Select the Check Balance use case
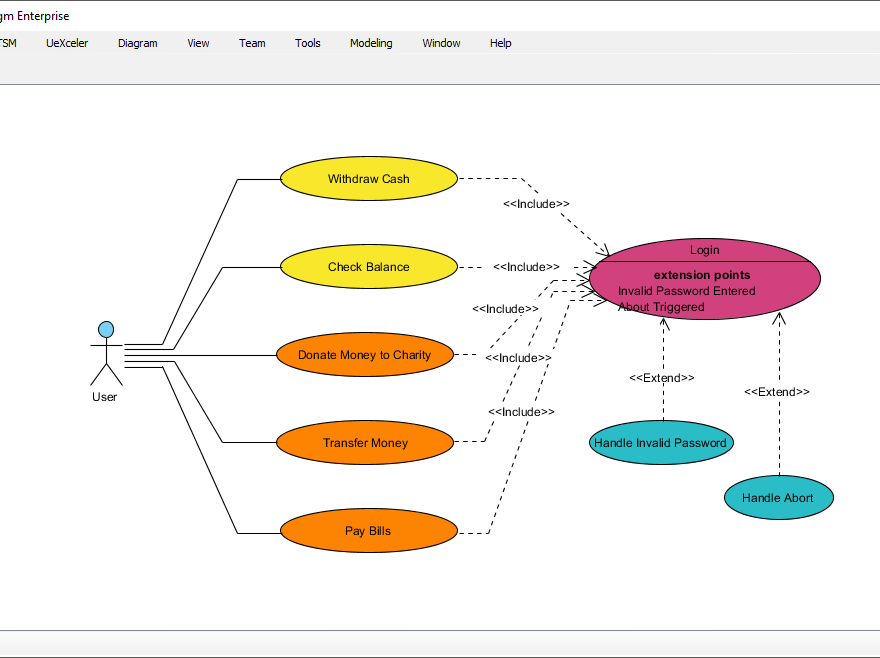The image size is (880, 658). point(368,267)
